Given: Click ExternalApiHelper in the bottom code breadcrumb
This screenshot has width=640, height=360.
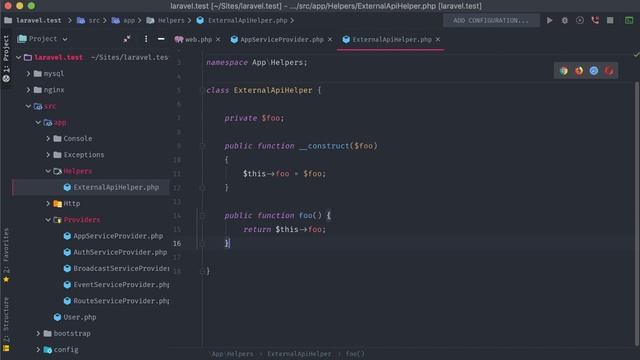Looking at the screenshot, I should click(299, 354).
